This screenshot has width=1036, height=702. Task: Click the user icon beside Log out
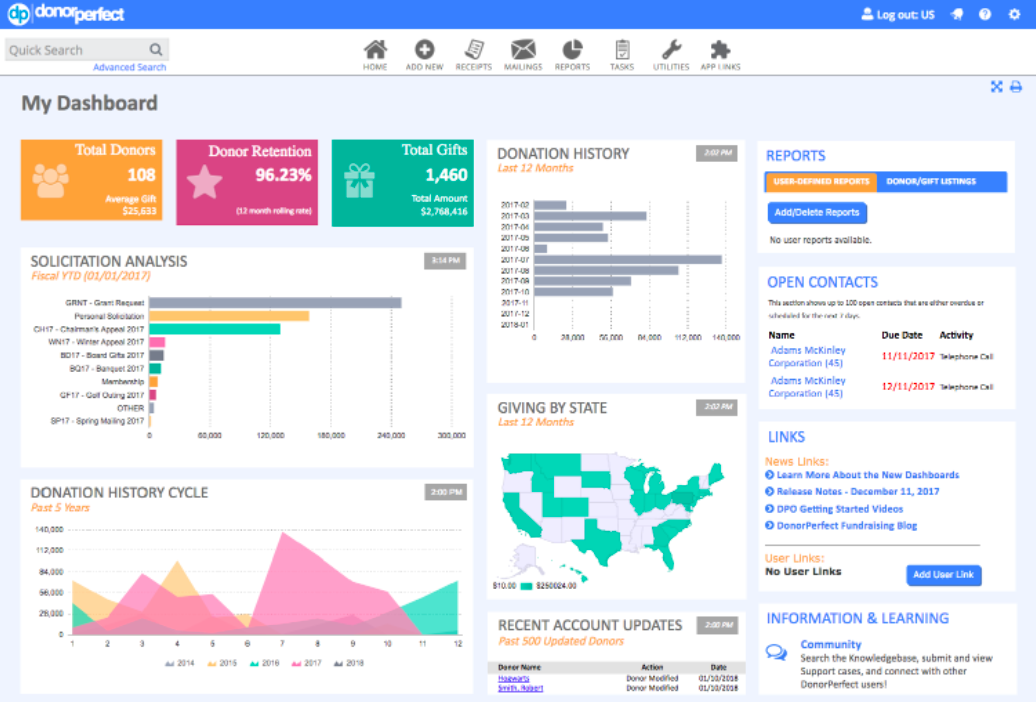868,14
